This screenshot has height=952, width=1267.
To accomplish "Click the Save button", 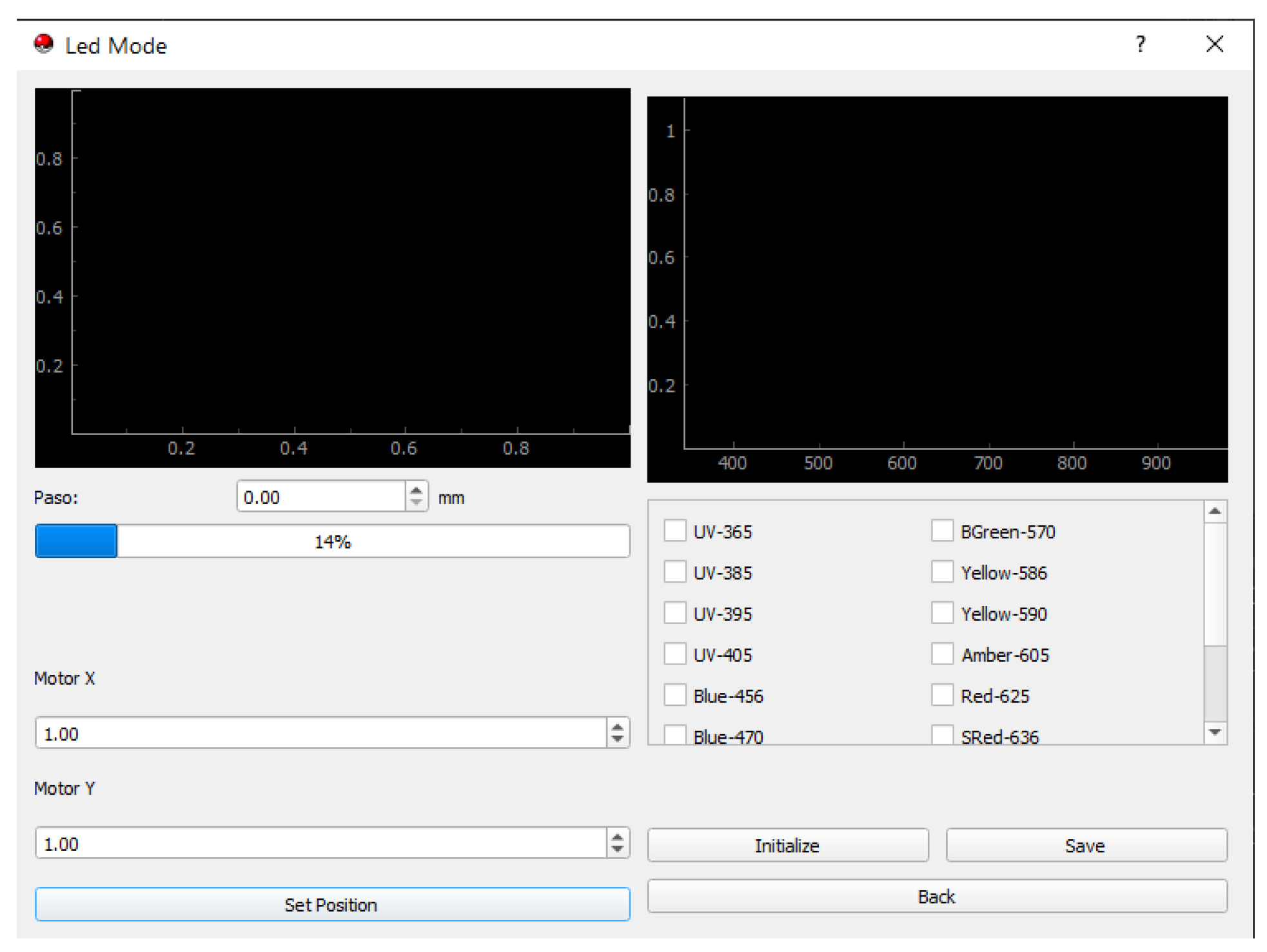I will (1085, 845).
